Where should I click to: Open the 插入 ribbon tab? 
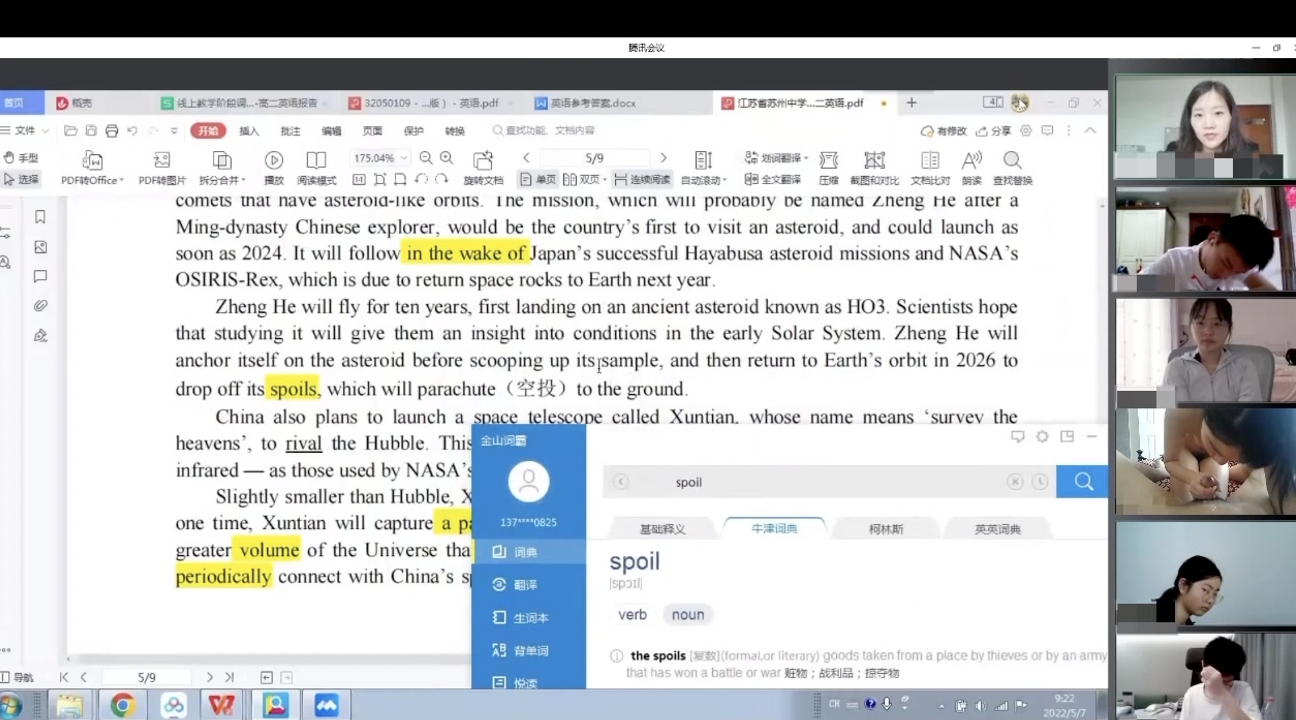(249, 131)
